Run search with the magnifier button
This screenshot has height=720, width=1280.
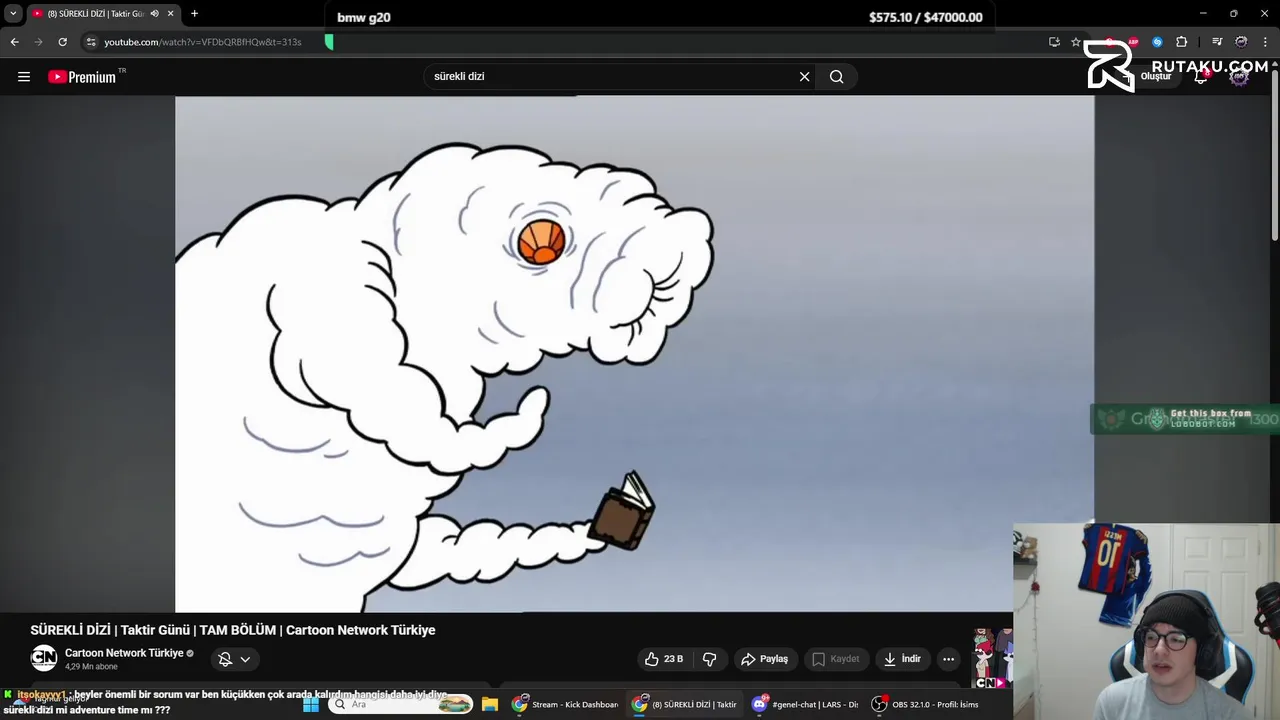[x=837, y=76]
